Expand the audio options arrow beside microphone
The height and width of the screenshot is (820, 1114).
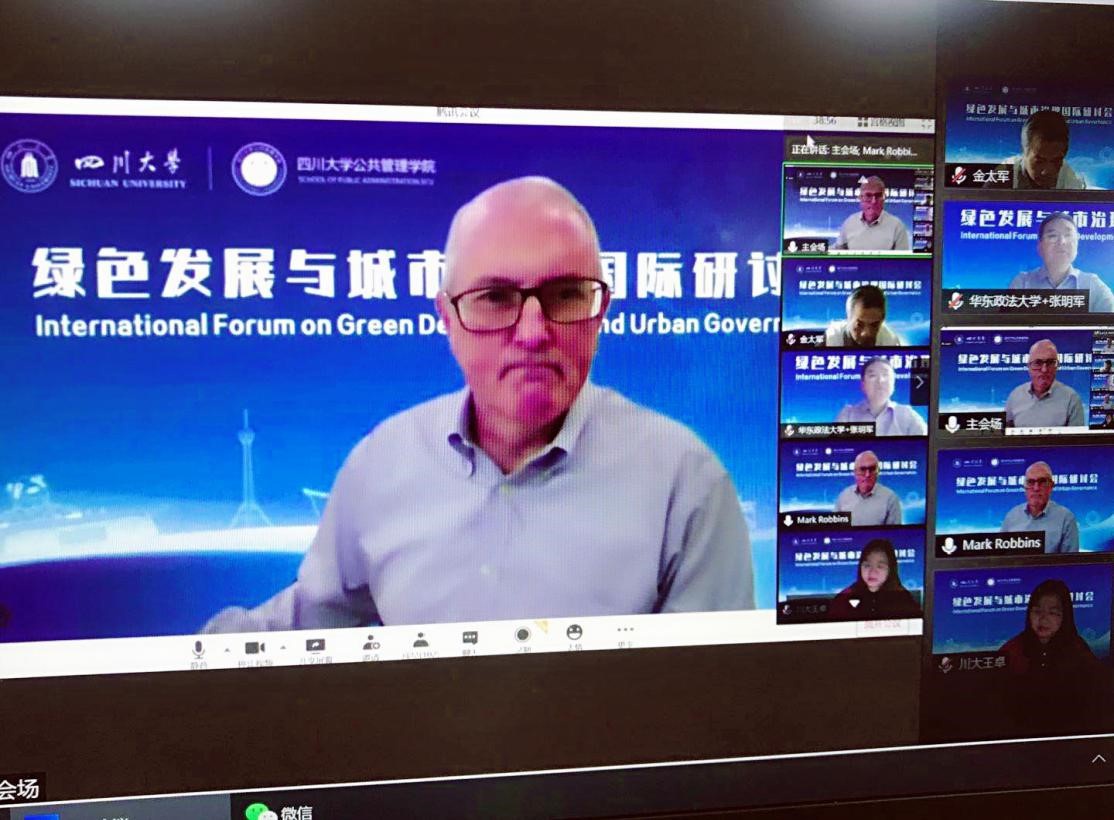226,649
